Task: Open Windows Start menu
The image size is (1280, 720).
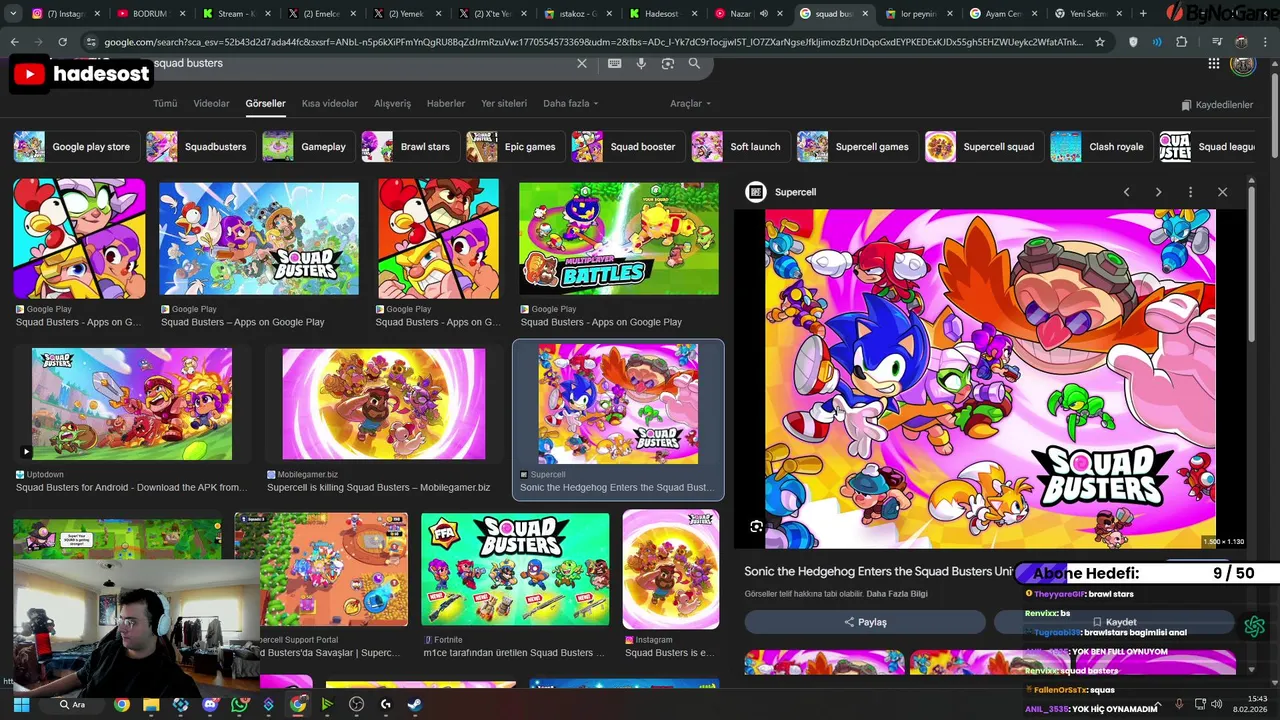Action: (21, 704)
